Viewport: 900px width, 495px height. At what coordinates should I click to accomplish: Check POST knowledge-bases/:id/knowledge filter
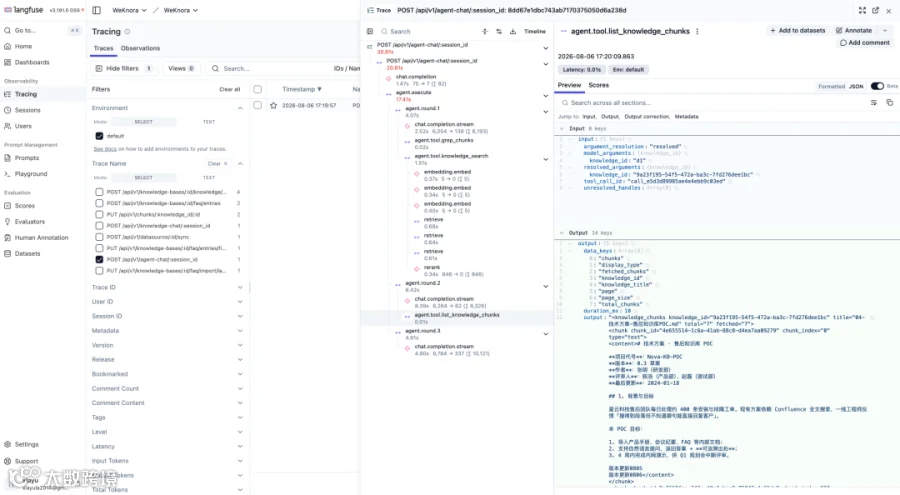(99, 192)
